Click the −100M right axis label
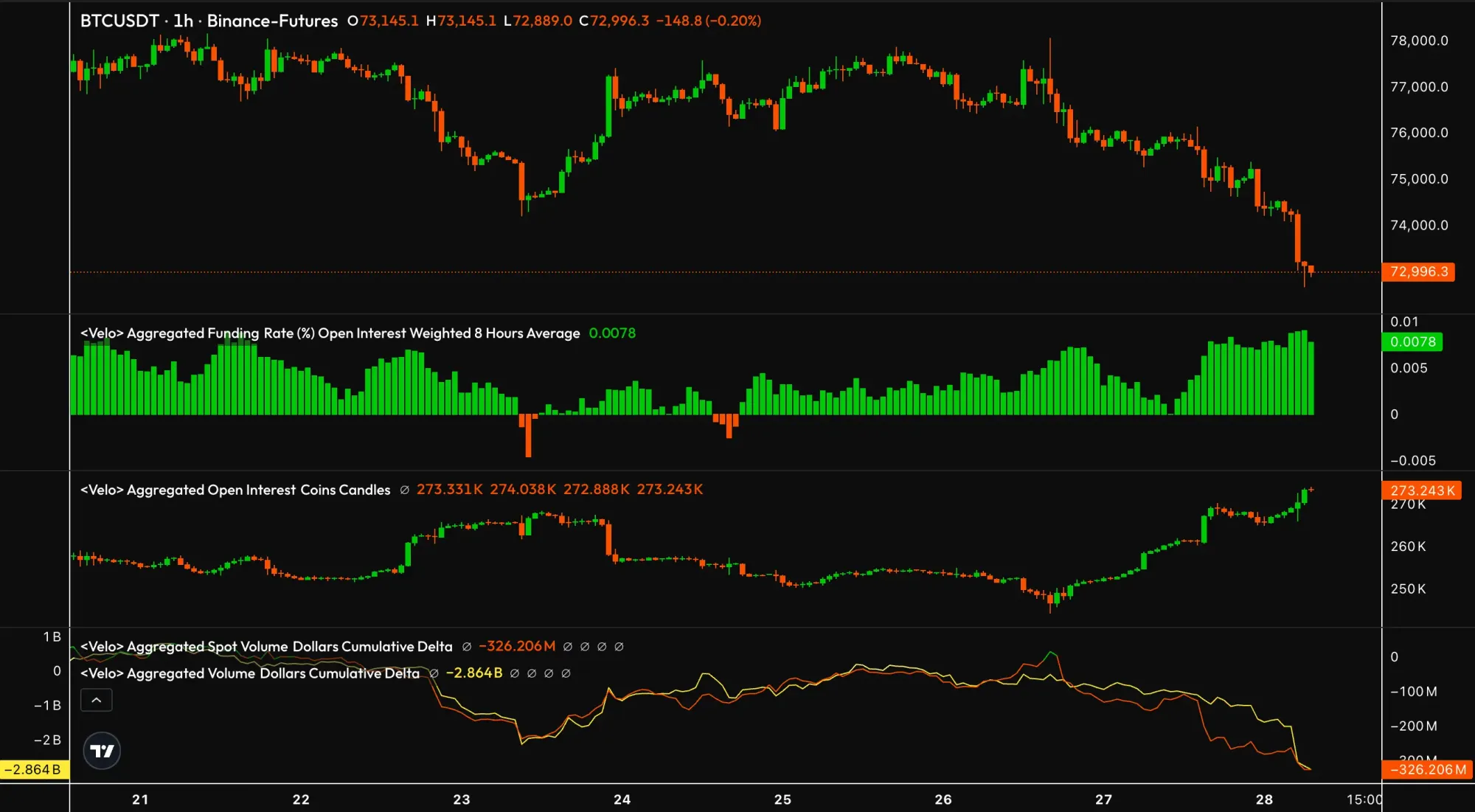Viewport: 1475px width, 812px height. [1413, 692]
